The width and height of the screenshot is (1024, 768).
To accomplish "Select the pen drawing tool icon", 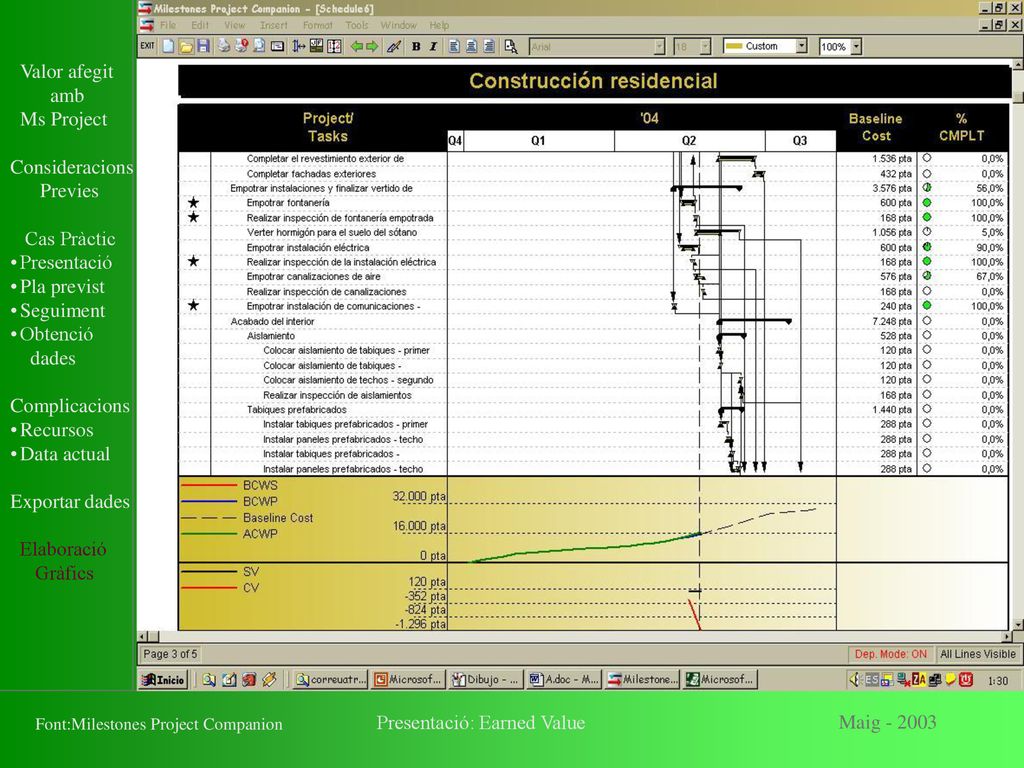I will click(394, 46).
